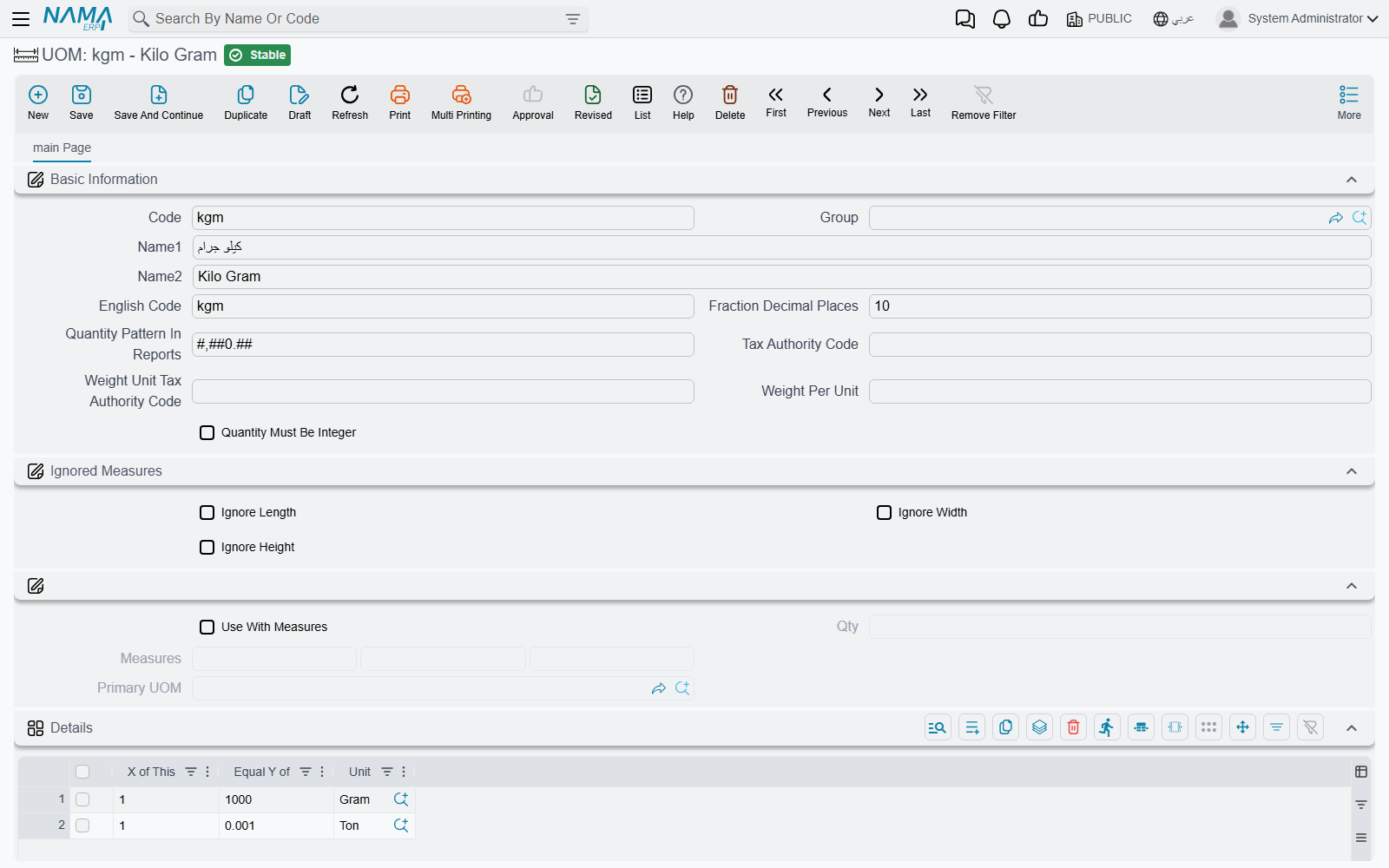Click the Group field go-to arrow
Screen dimensions: 1389x868
pyautogui.click(x=1336, y=218)
